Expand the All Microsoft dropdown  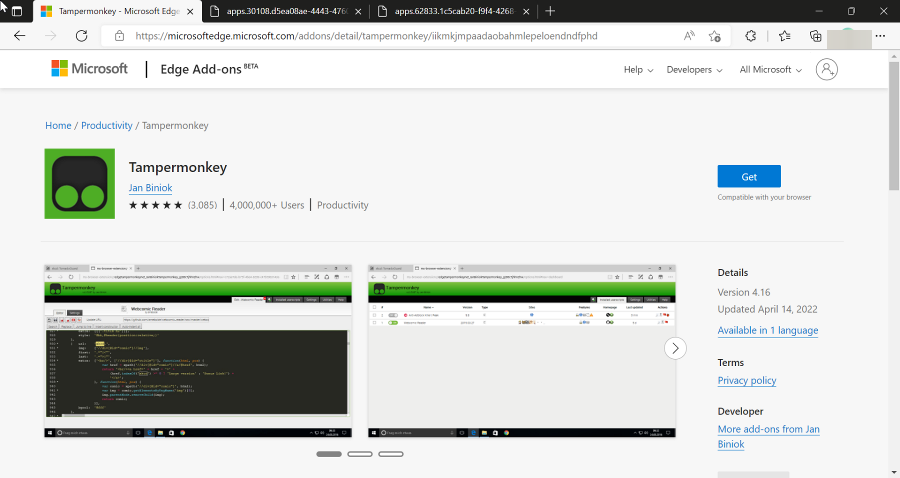click(x=770, y=69)
